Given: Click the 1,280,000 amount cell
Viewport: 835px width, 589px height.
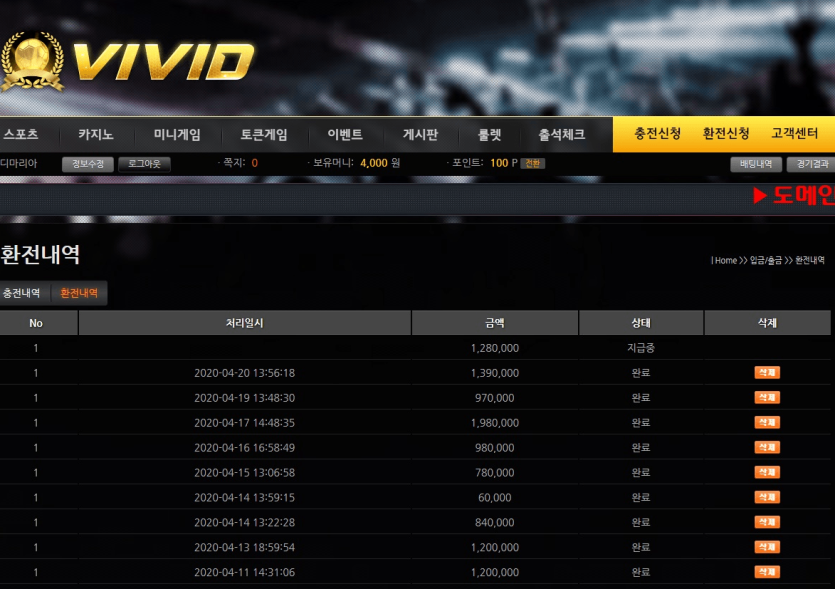Looking at the screenshot, I should point(495,348).
